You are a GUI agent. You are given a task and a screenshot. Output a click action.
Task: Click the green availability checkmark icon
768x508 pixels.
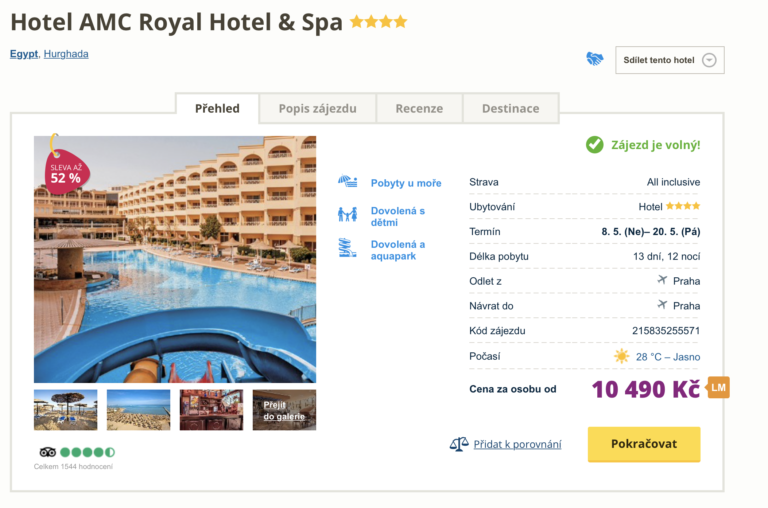point(595,145)
